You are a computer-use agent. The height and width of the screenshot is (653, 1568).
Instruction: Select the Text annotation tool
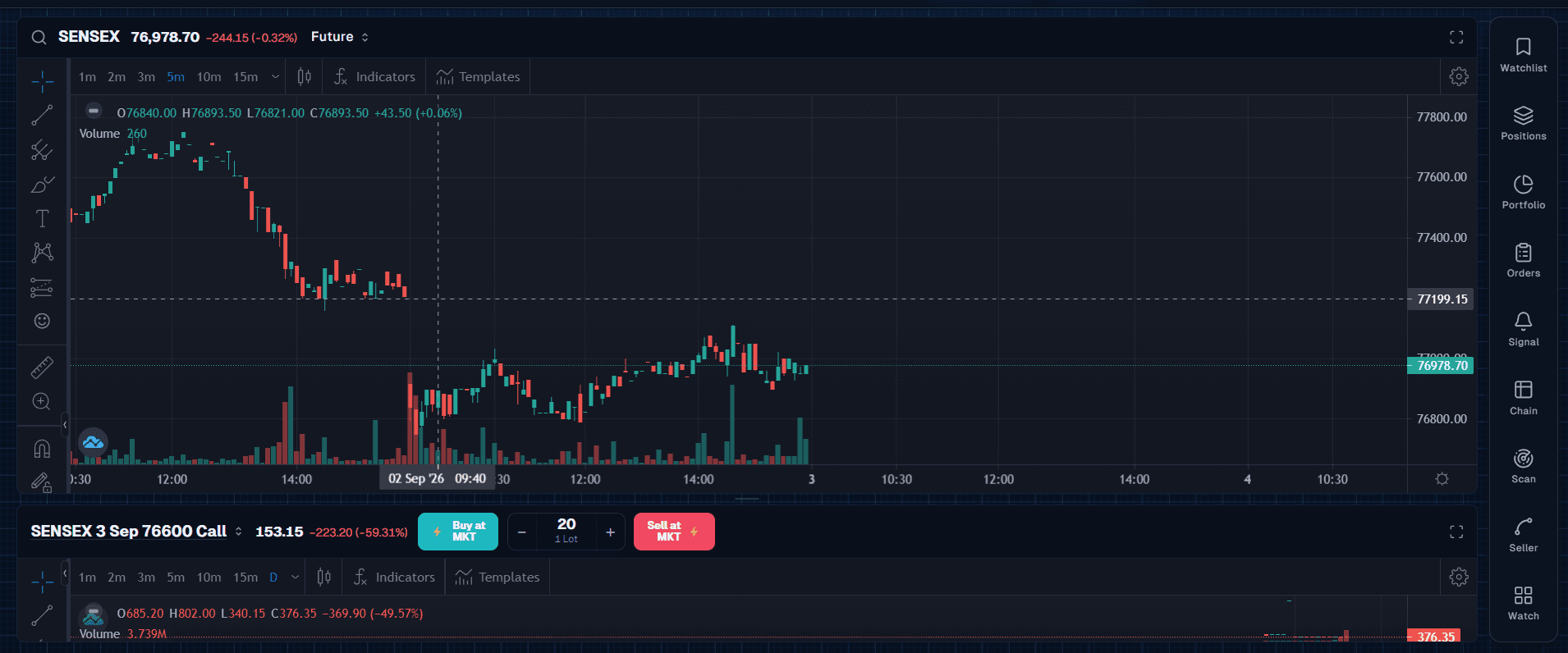(x=42, y=218)
